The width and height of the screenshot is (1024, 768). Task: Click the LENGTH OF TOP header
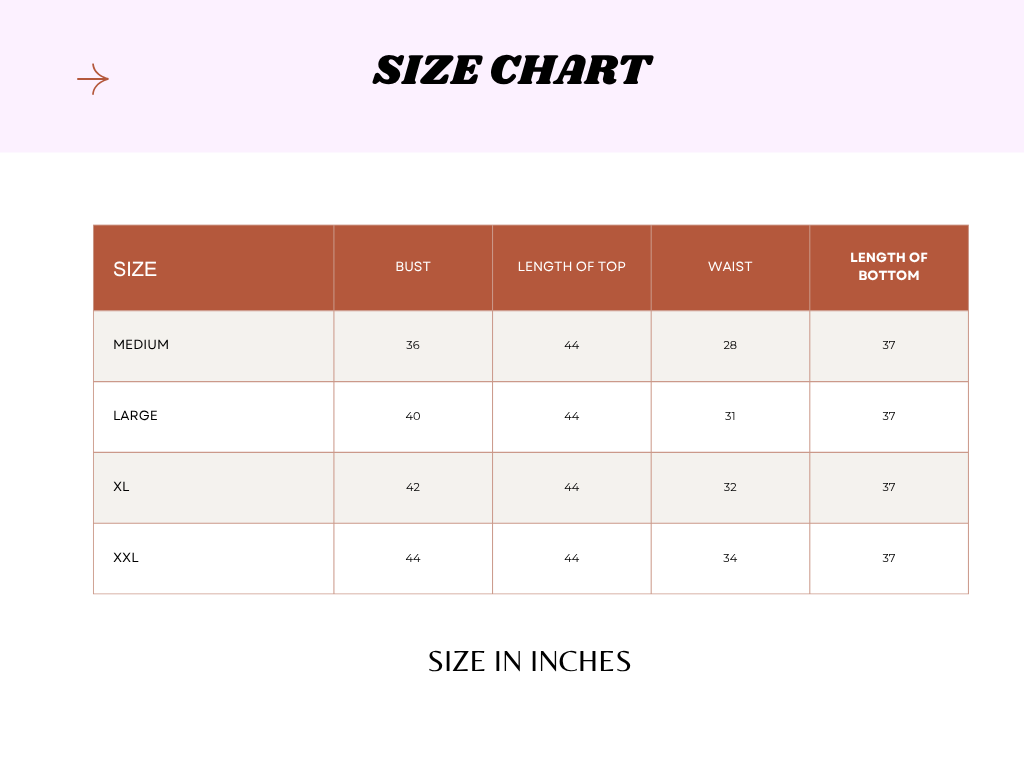[x=571, y=267]
